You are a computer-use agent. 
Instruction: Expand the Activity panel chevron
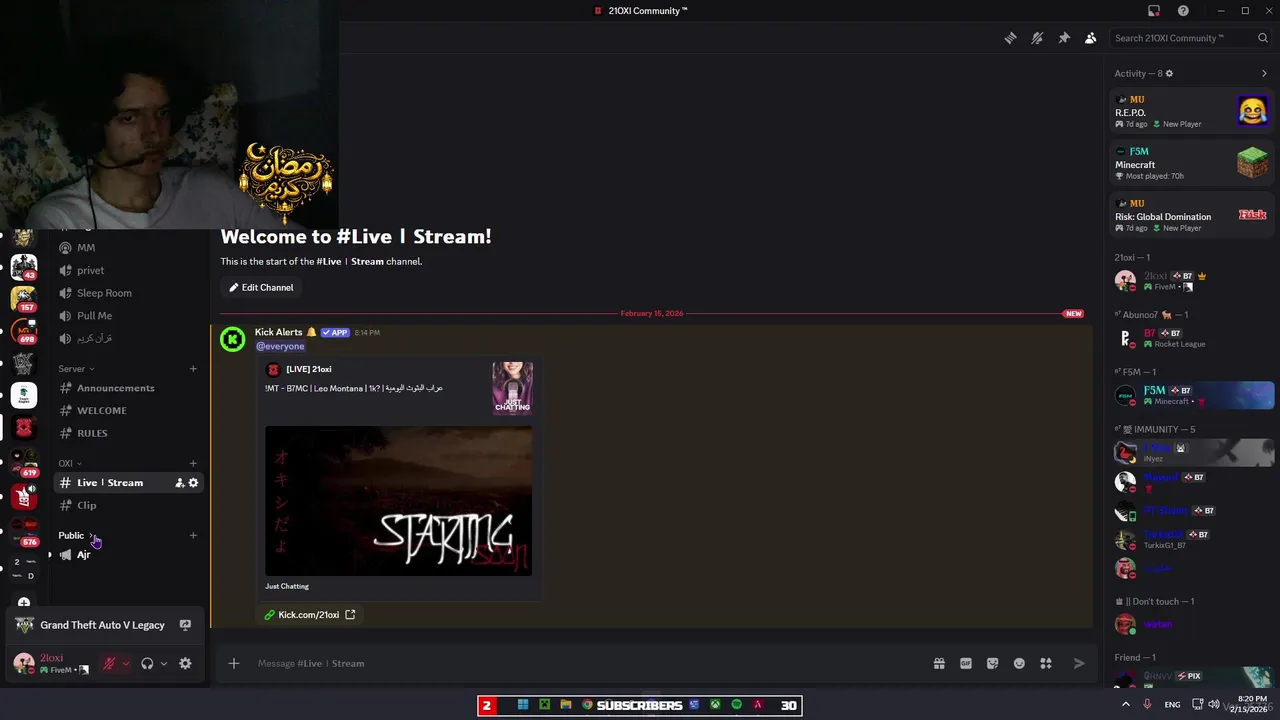pyautogui.click(x=1264, y=73)
